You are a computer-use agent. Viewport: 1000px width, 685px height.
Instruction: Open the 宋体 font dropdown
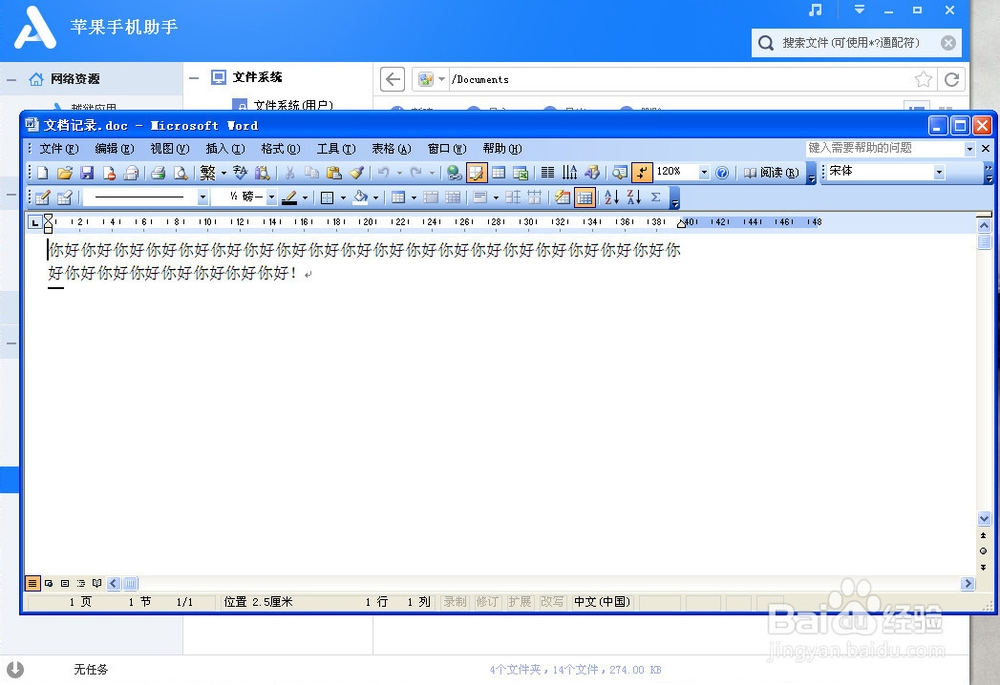pyautogui.click(x=939, y=172)
